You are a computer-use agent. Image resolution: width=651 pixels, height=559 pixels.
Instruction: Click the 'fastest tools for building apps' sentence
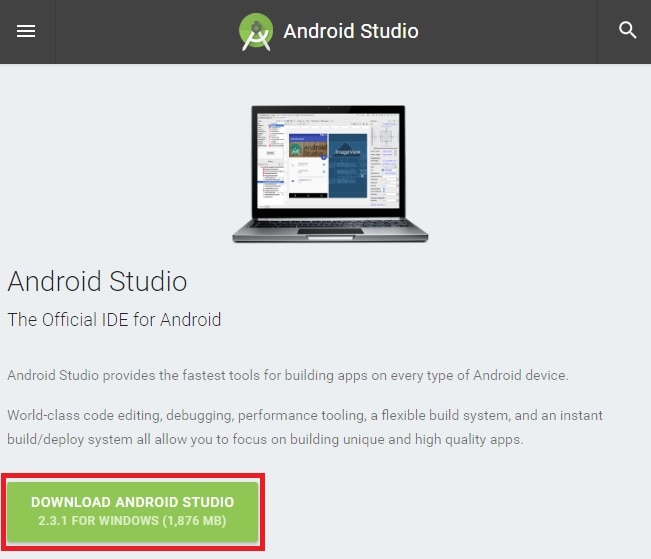pyautogui.click(x=288, y=375)
